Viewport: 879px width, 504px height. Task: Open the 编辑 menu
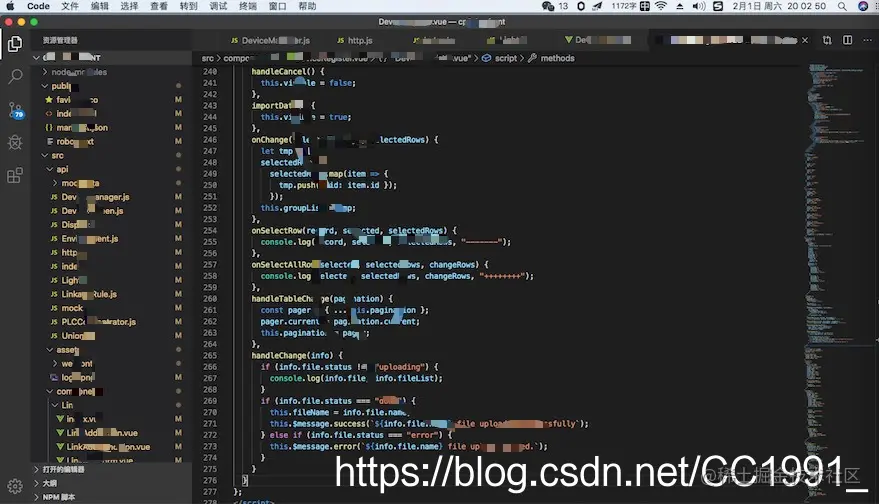(100, 6)
